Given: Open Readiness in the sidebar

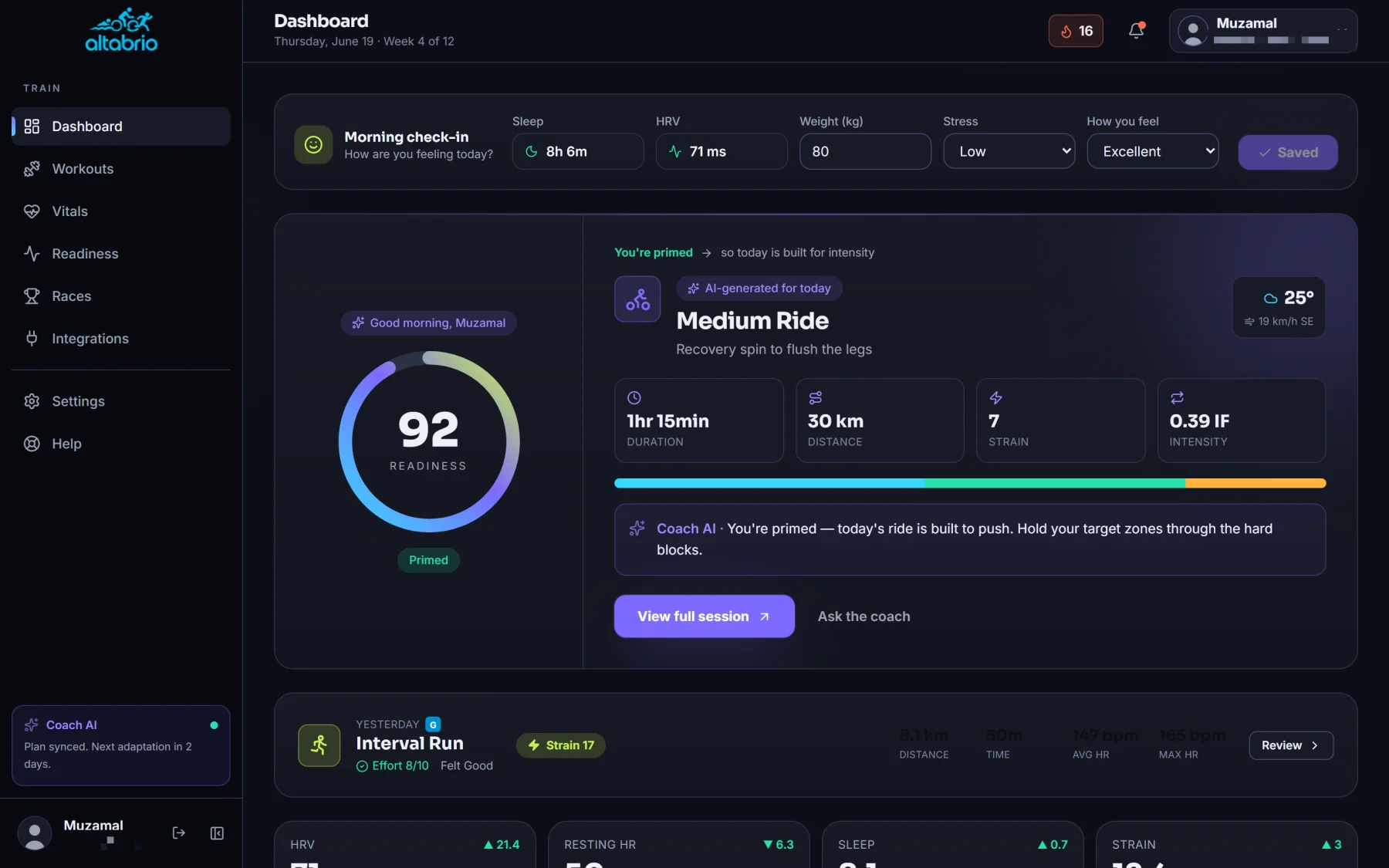Looking at the screenshot, I should click(x=121, y=254).
